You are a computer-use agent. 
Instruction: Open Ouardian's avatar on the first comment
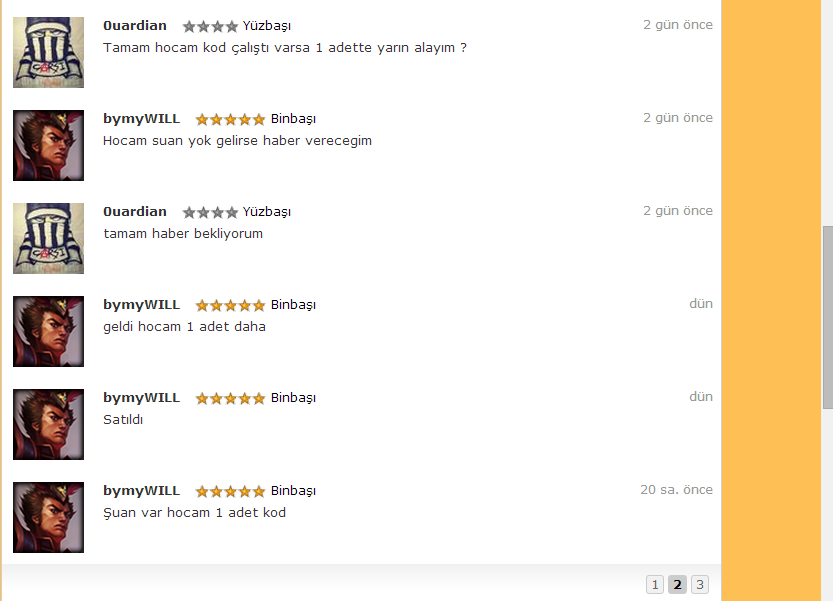(x=48, y=52)
